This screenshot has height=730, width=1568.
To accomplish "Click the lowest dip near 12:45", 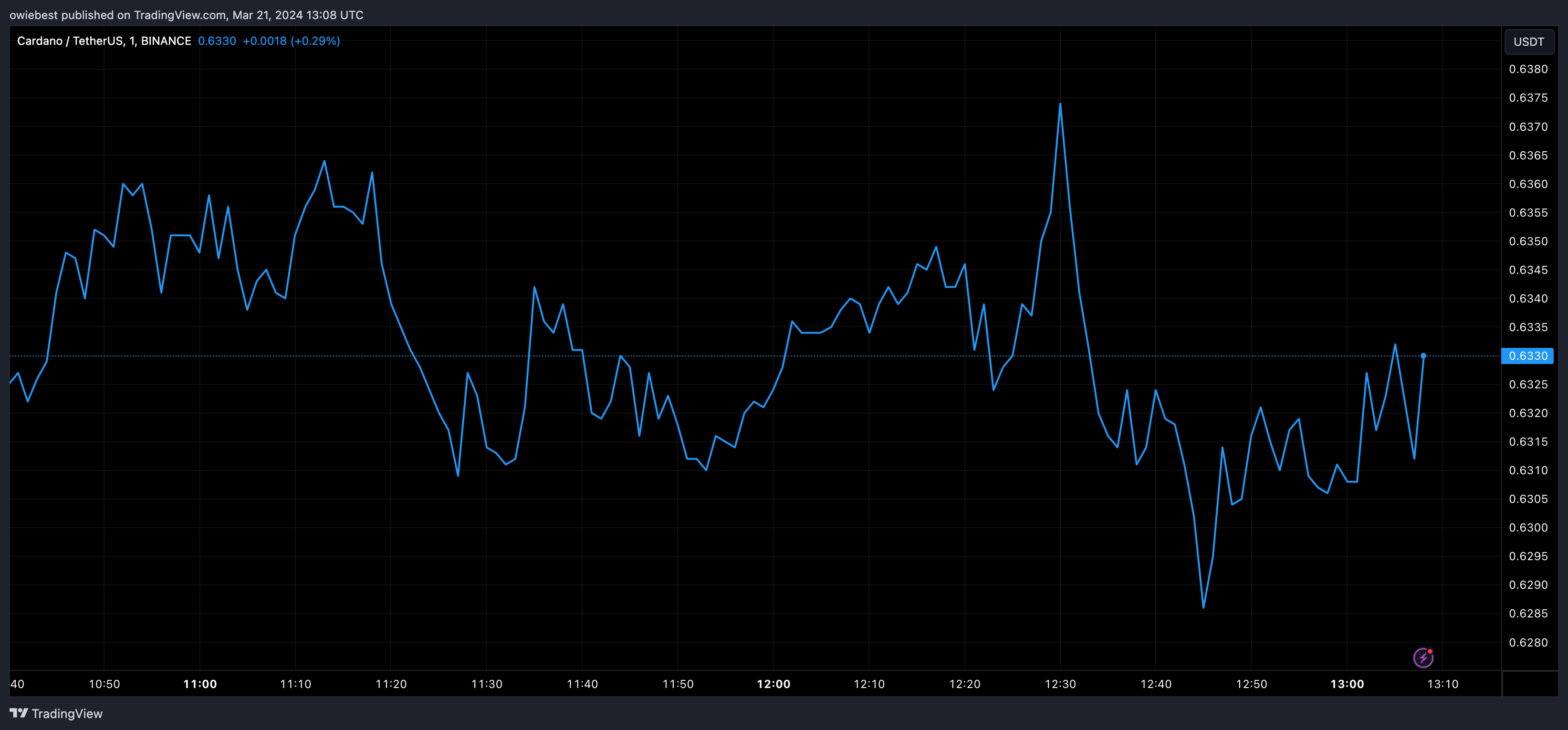I will tap(1203, 606).
